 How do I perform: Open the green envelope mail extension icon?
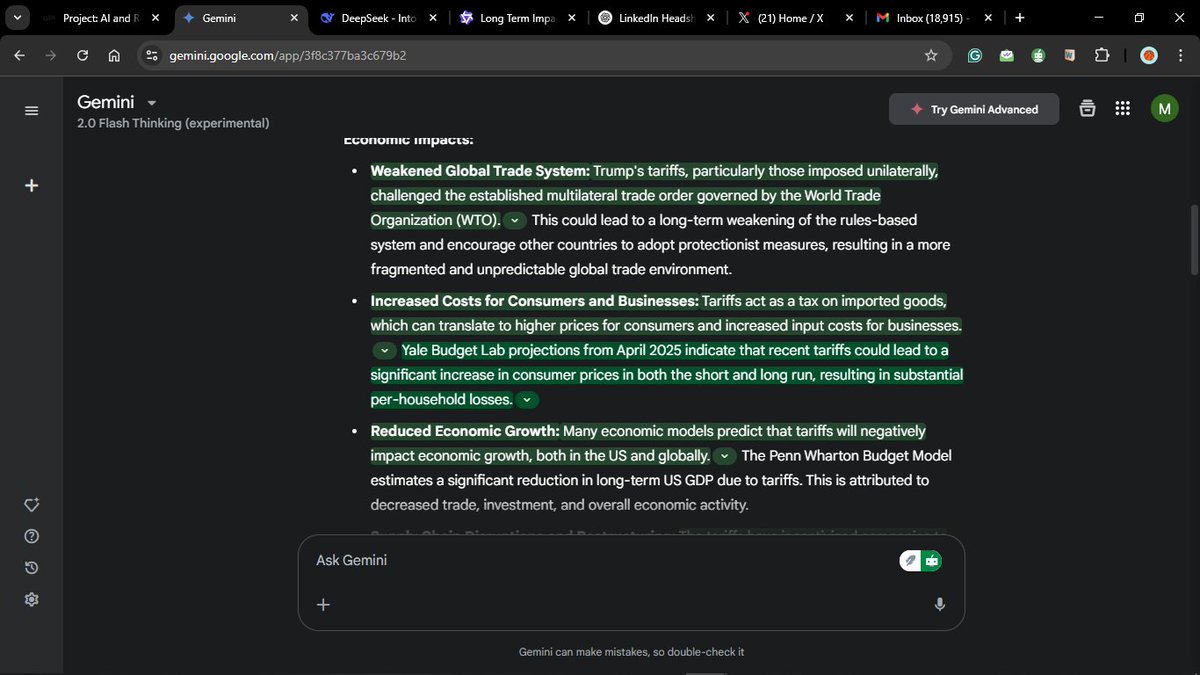pyautogui.click(x=1007, y=56)
